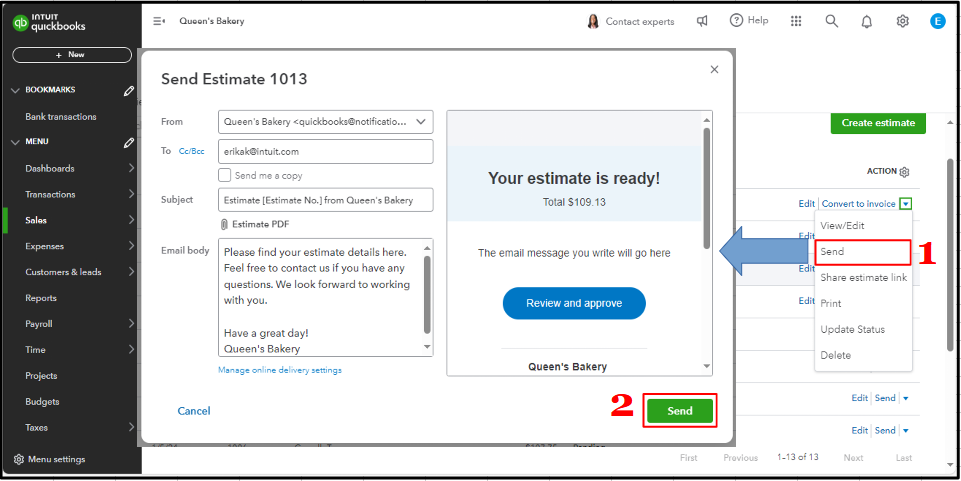Open the Projects menu item
This screenshot has height=481, width=961.
click(41, 376)
